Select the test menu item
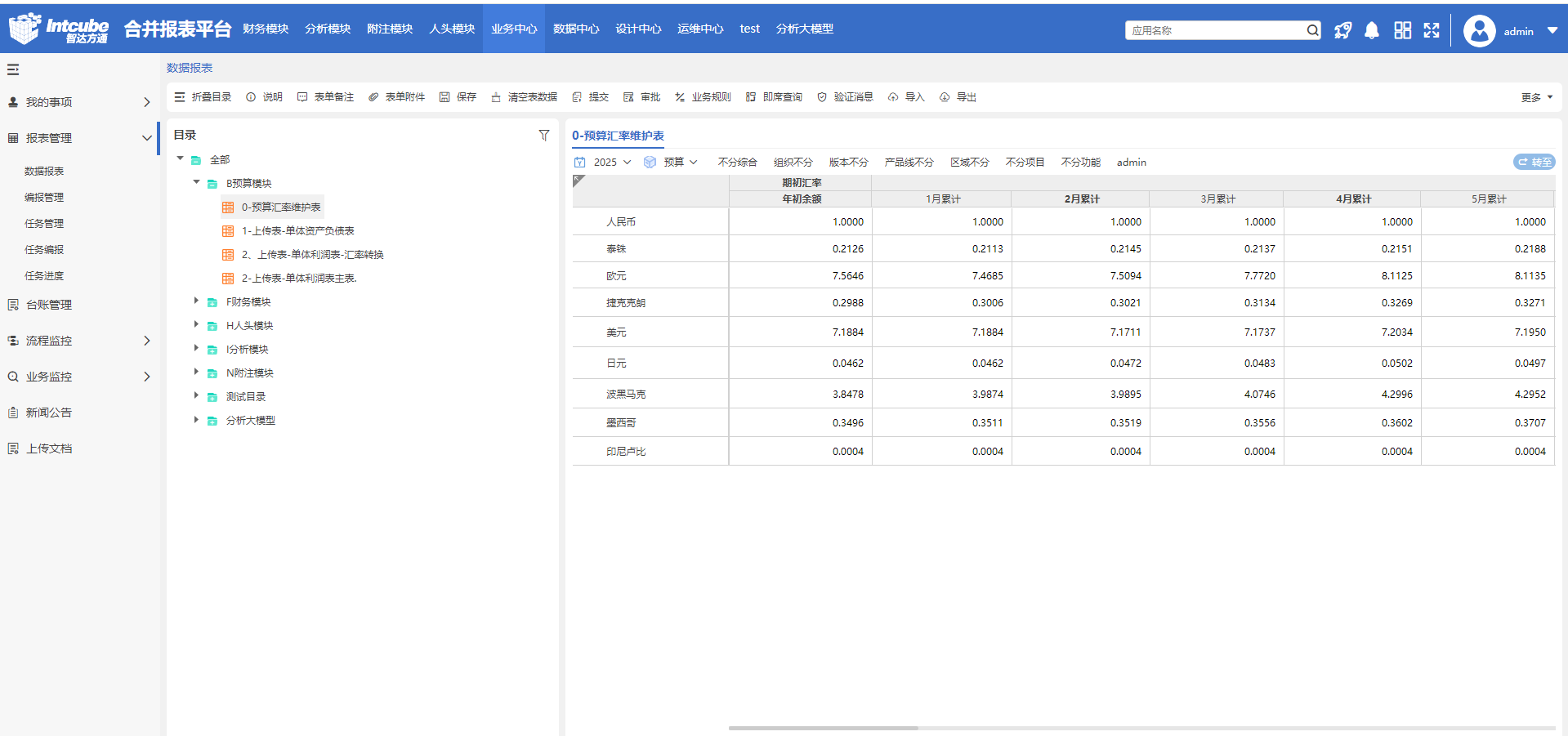Screen dimensions: 1568x736 749,29
